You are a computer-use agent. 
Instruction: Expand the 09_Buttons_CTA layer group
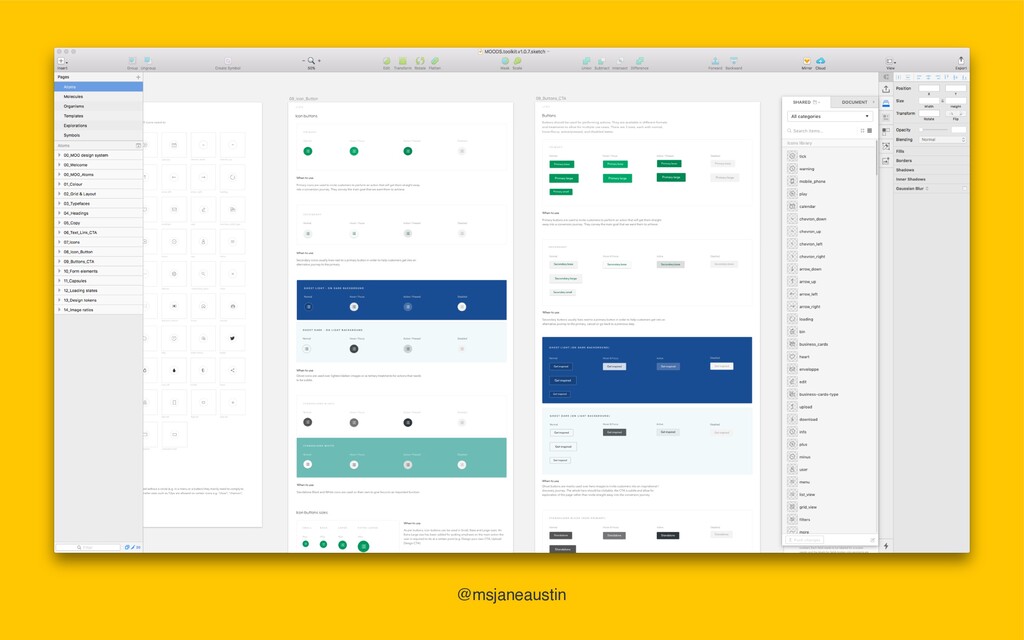[59, 261]
